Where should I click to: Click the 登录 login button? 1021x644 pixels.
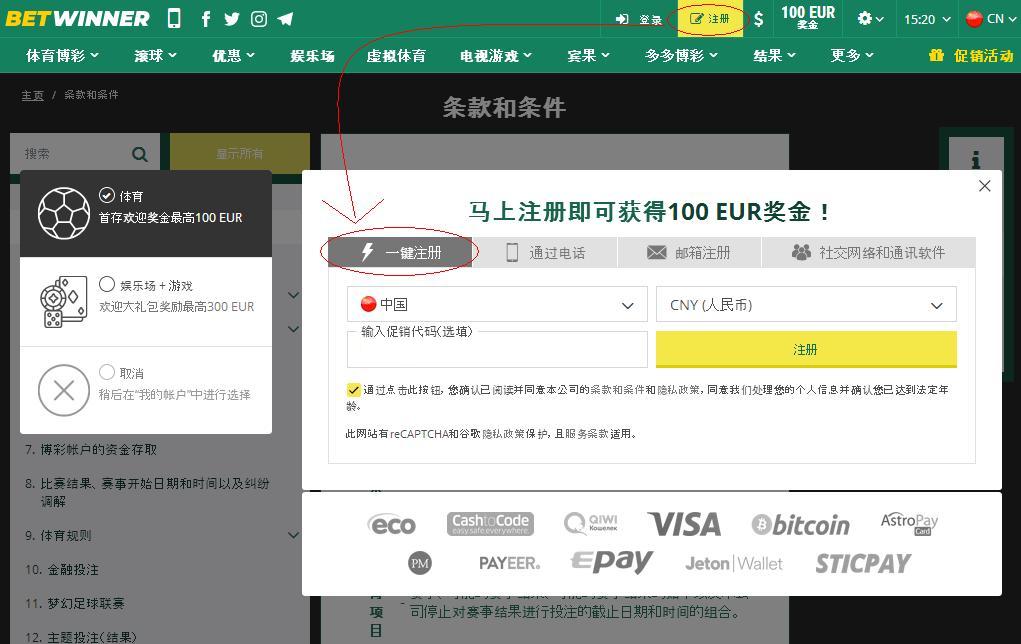pyautogui.click(x=639, y=19)
